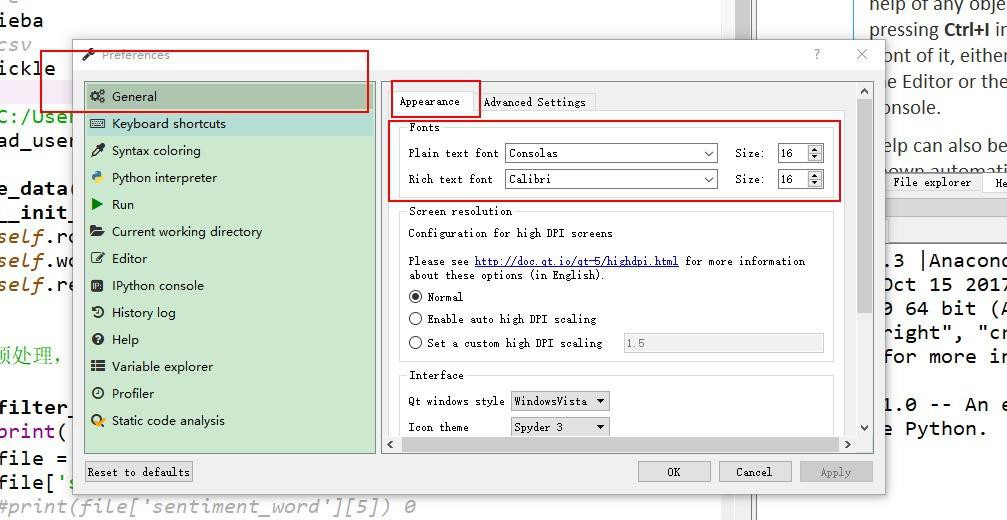Select the Normal DPI radio button

point(416,297)
